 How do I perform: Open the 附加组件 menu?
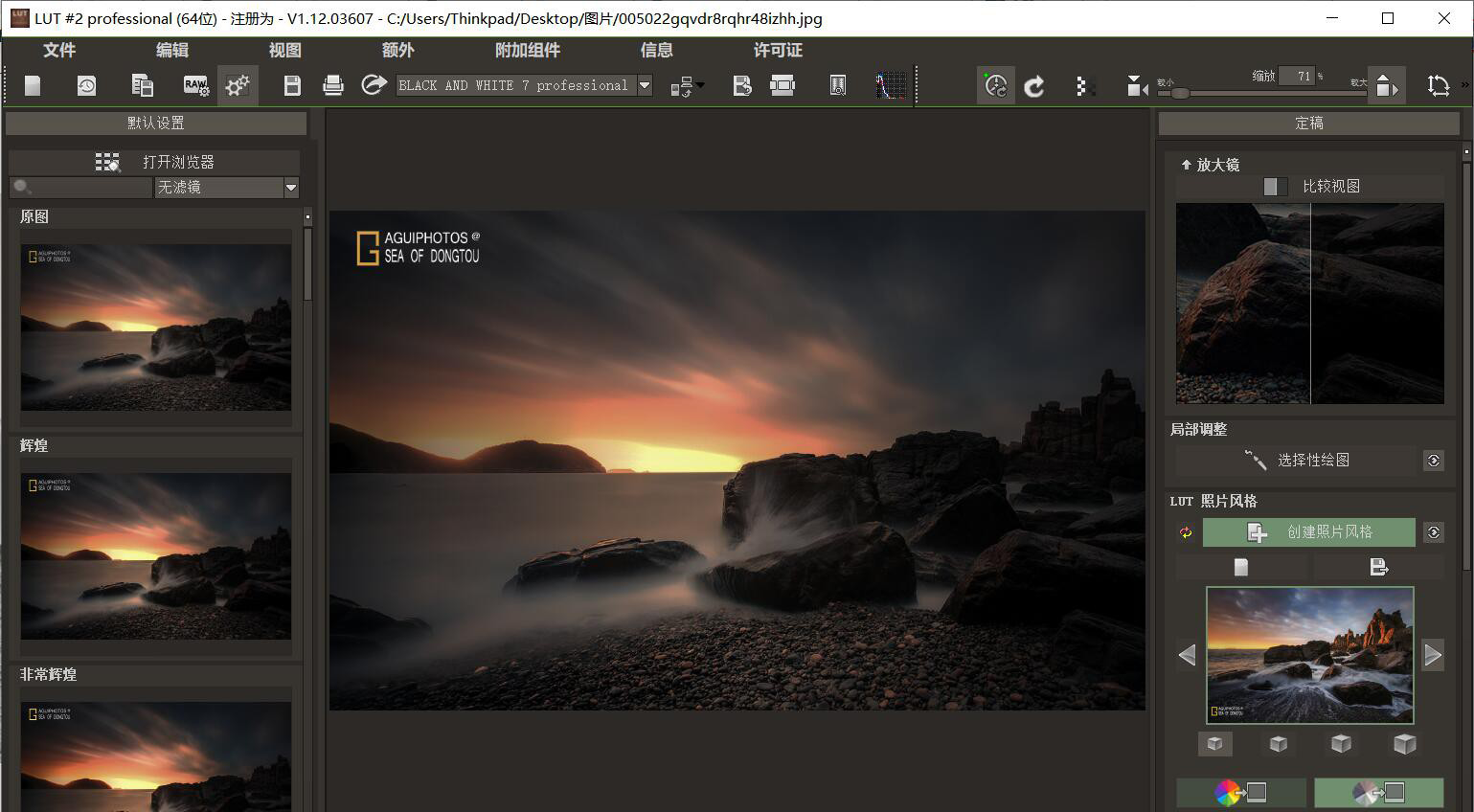[x=527, y=50]
